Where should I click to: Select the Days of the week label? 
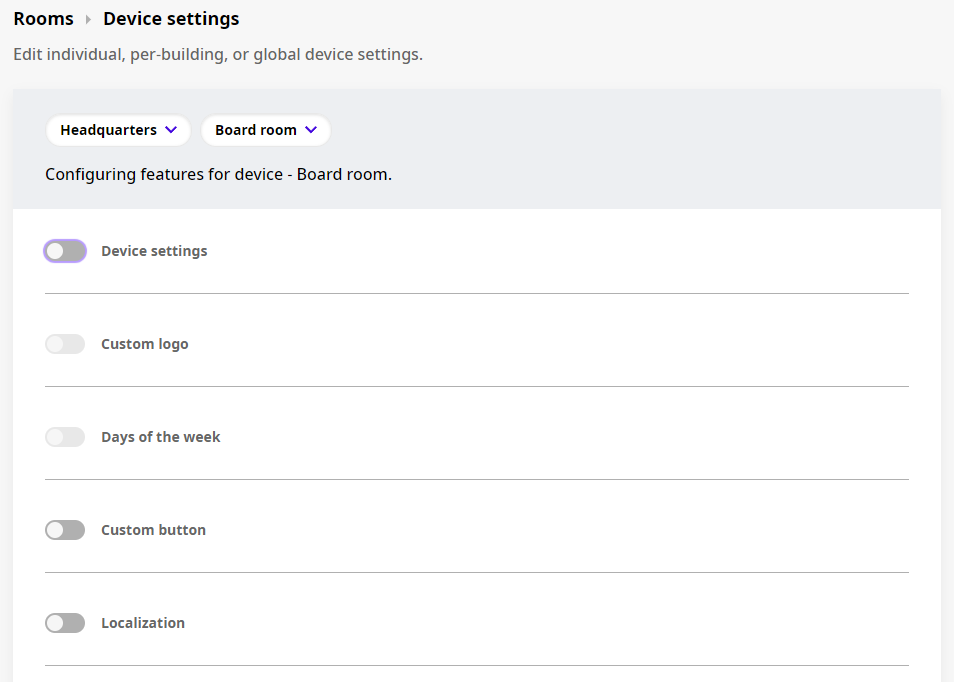[160, 436]
